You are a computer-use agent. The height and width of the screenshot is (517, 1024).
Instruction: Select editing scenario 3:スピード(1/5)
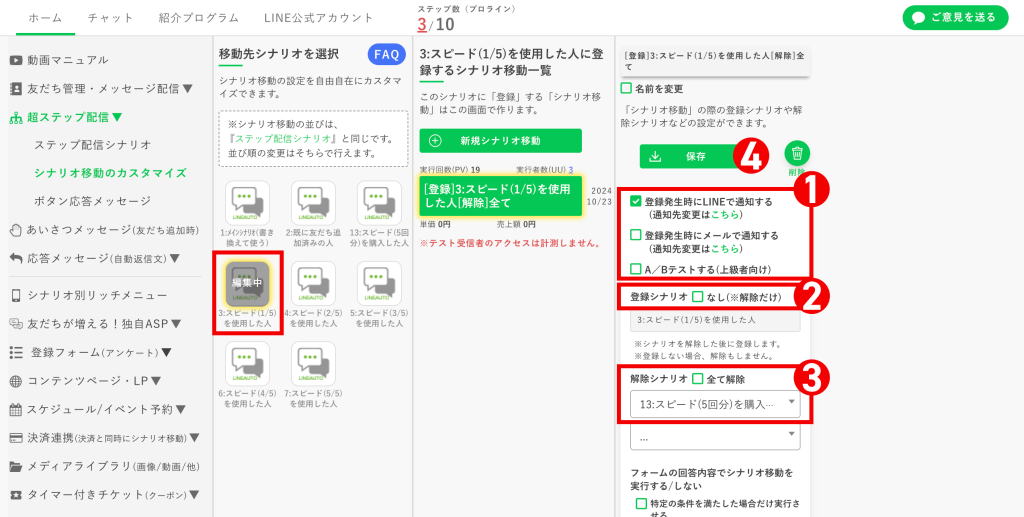(248, 283)
